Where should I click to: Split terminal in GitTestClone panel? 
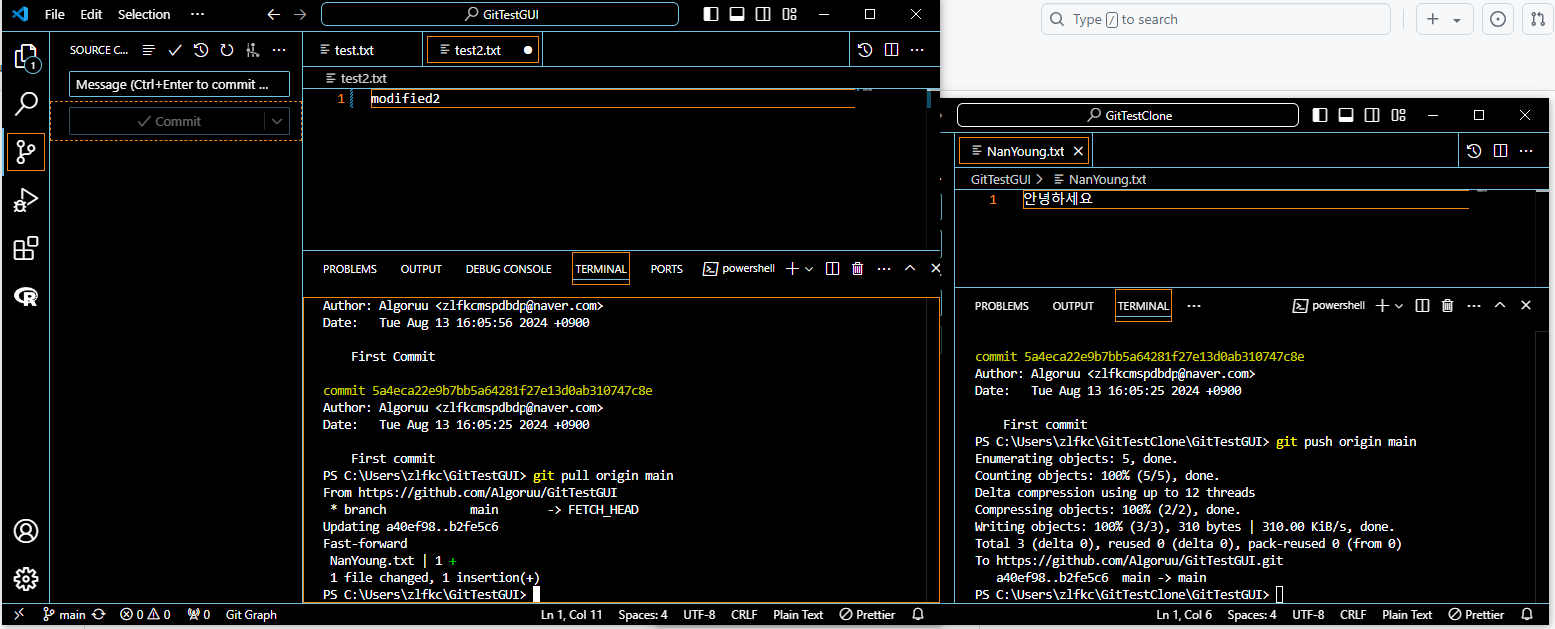[1422, 306]
